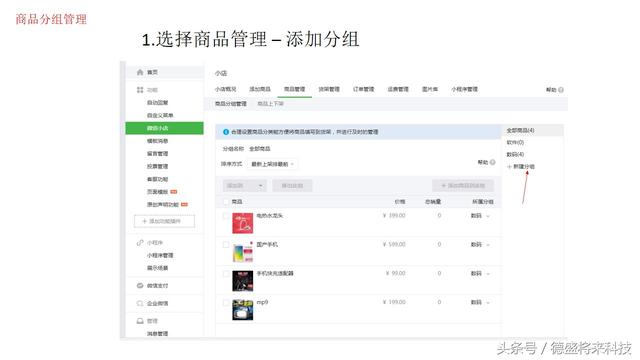Open 页面模版 in the sidebar
Image resolution: width=640 pixels, height=360 pixels.
tap(158, 192)
